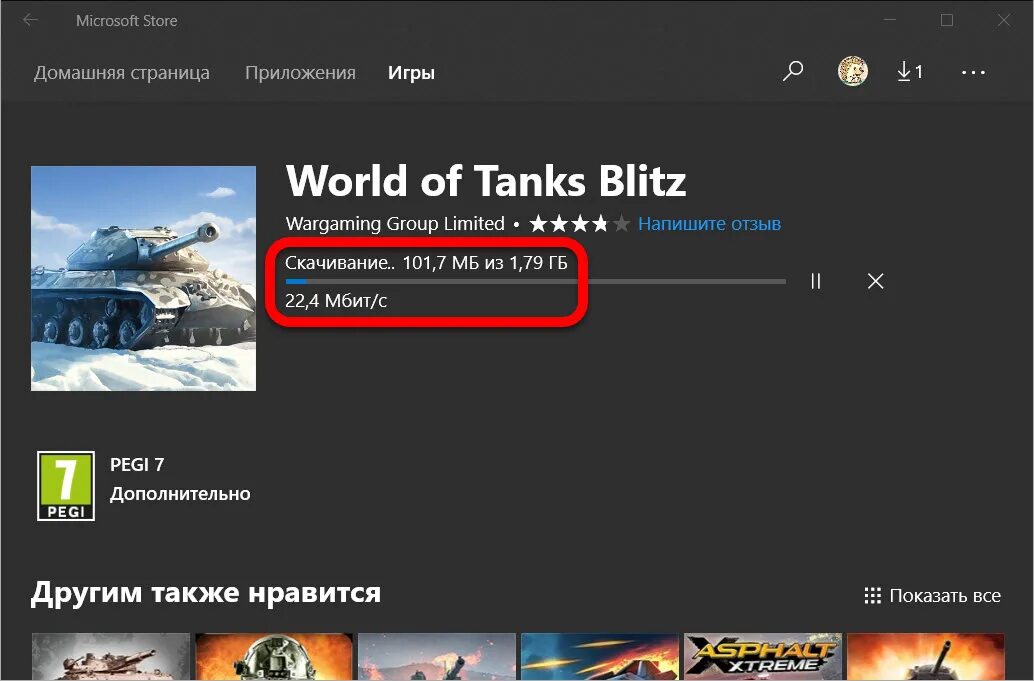The height and width of the screenshot is (681, 1034).
Task: Pause the World of Tanks download
Action: [x=816, y=281]
